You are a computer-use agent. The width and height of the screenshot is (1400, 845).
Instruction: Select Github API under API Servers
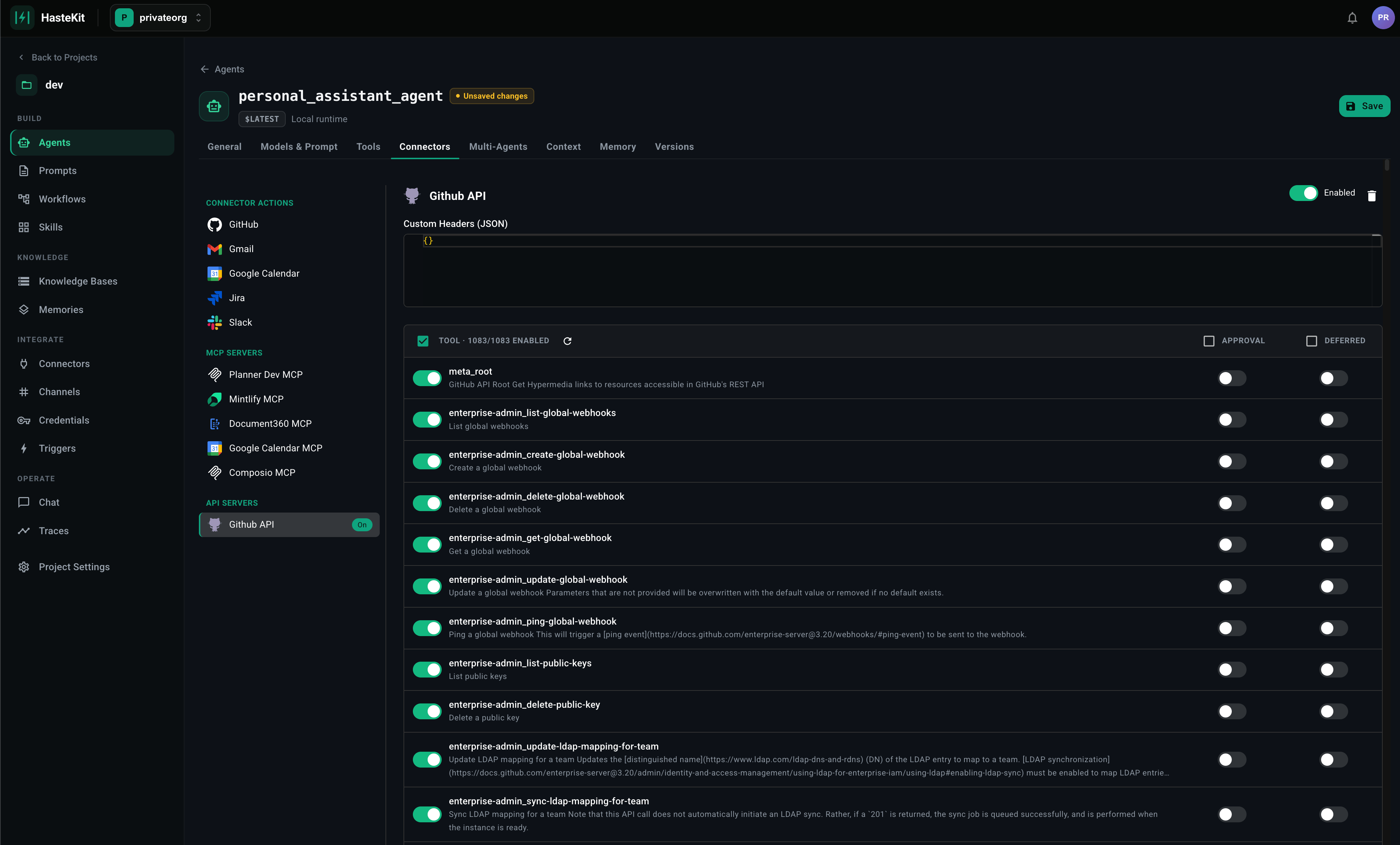pos(289,525)
